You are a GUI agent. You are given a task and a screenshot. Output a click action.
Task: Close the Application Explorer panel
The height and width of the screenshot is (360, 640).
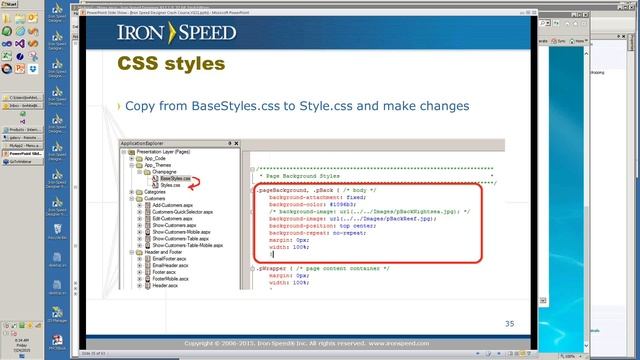coord(236,143)
